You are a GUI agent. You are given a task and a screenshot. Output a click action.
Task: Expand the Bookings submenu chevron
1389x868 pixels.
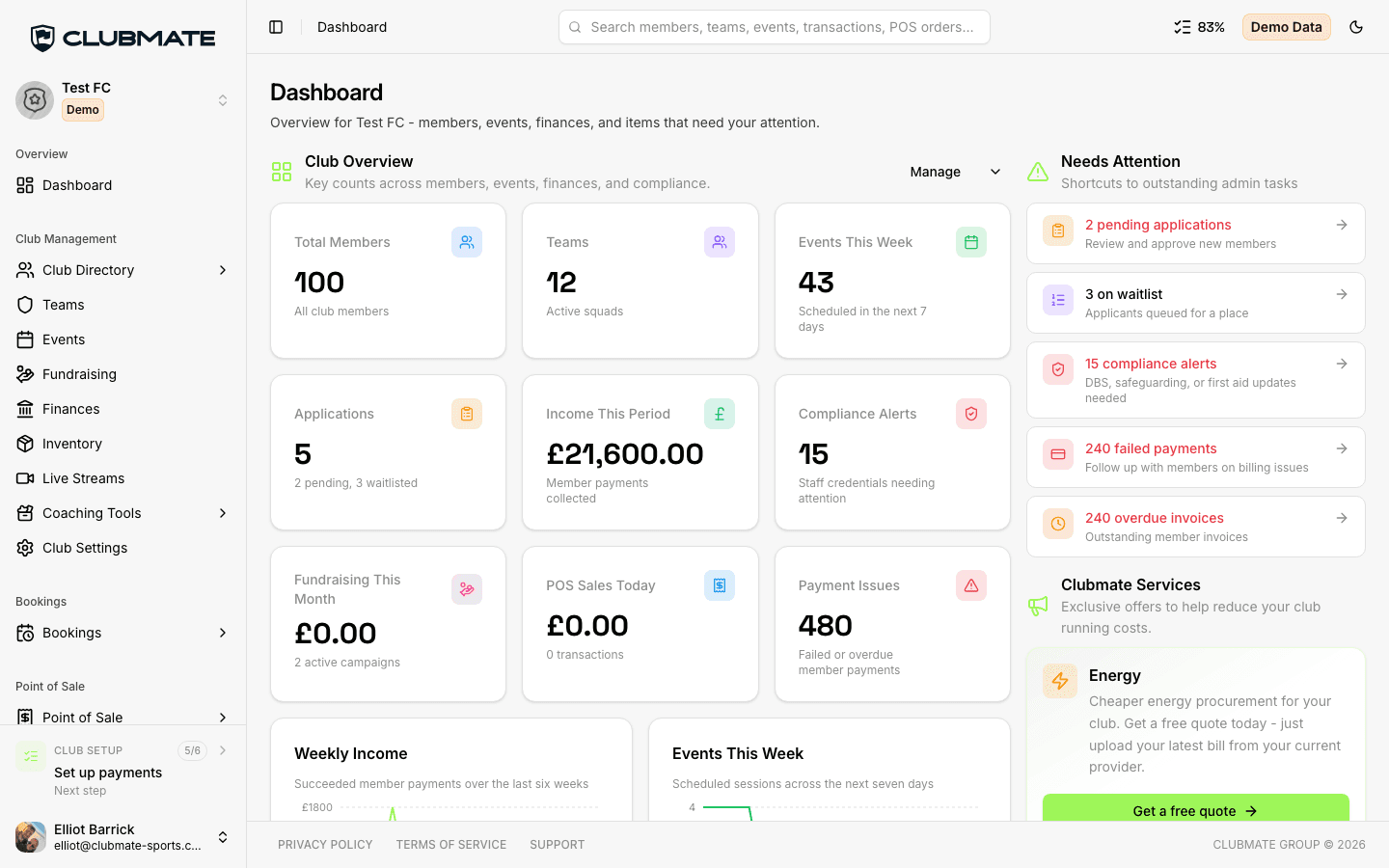point(223,633)
